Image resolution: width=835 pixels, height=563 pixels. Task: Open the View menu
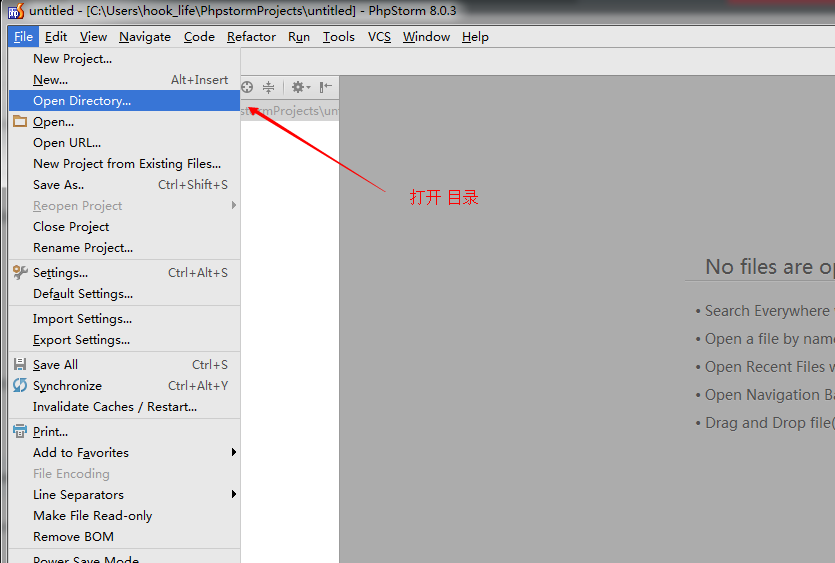click(x=93, y=37)
